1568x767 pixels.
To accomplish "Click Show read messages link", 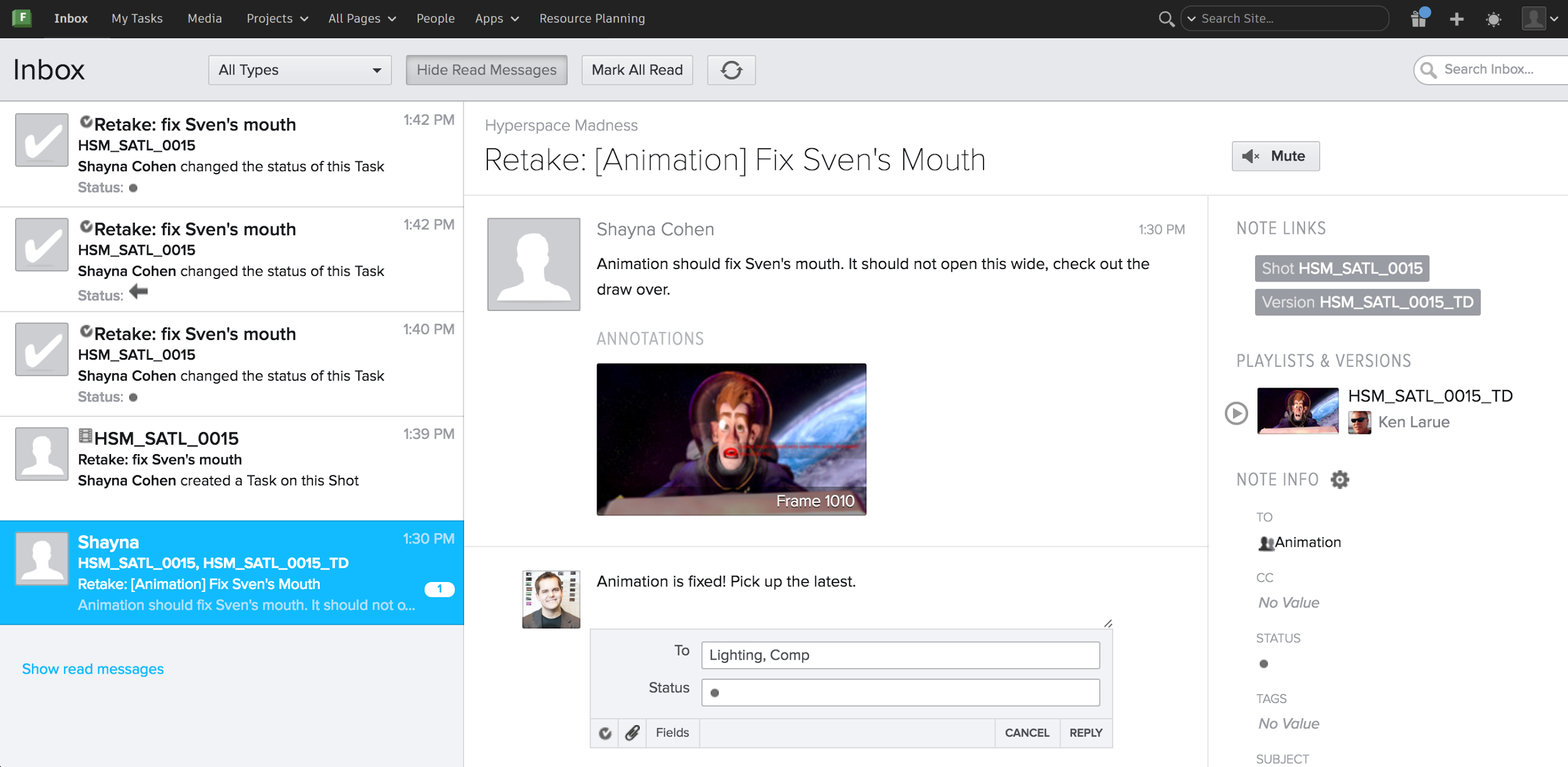I will (x=93, y=669).
